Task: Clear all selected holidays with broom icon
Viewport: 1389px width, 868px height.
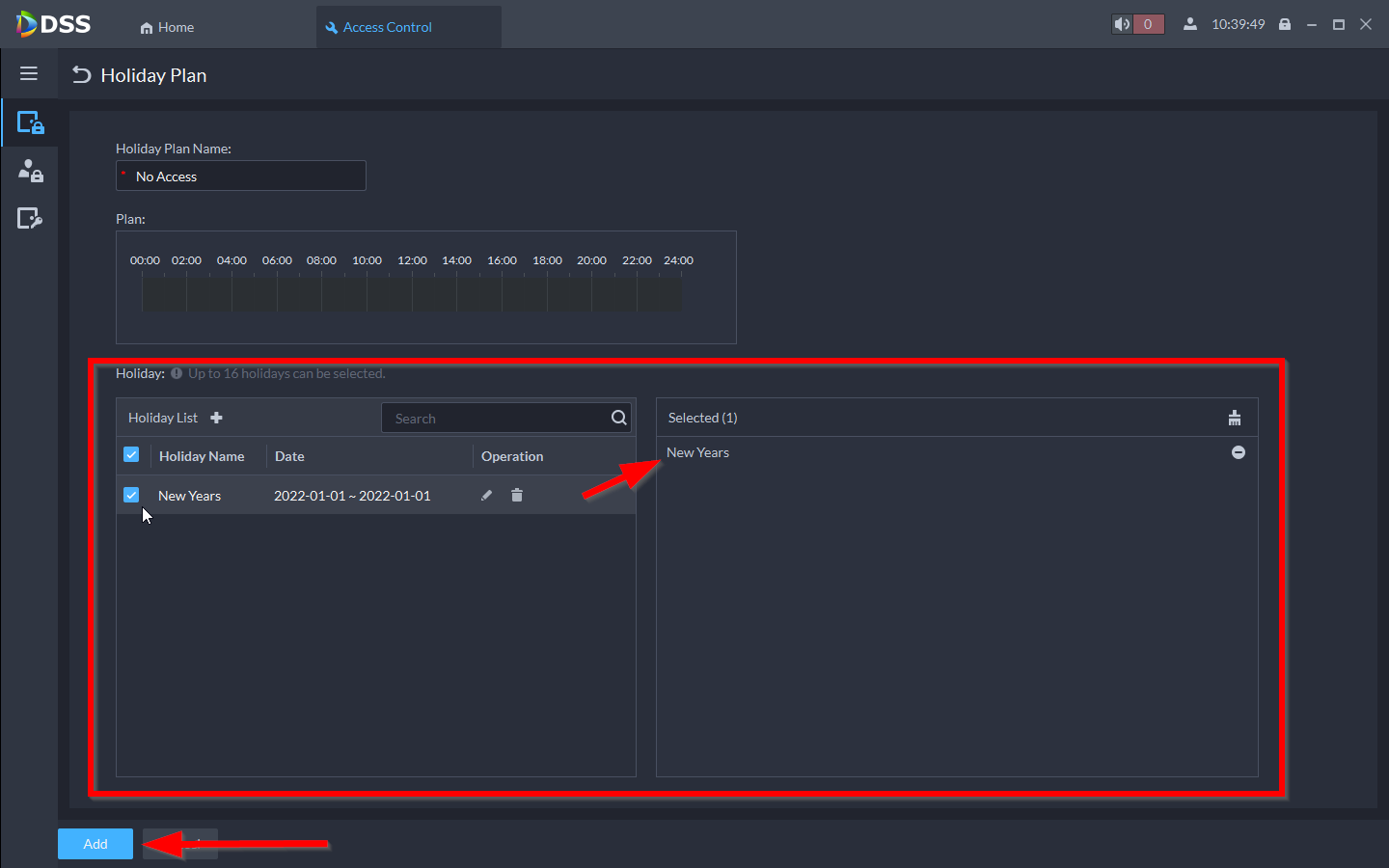Action: coord(1235,418)
